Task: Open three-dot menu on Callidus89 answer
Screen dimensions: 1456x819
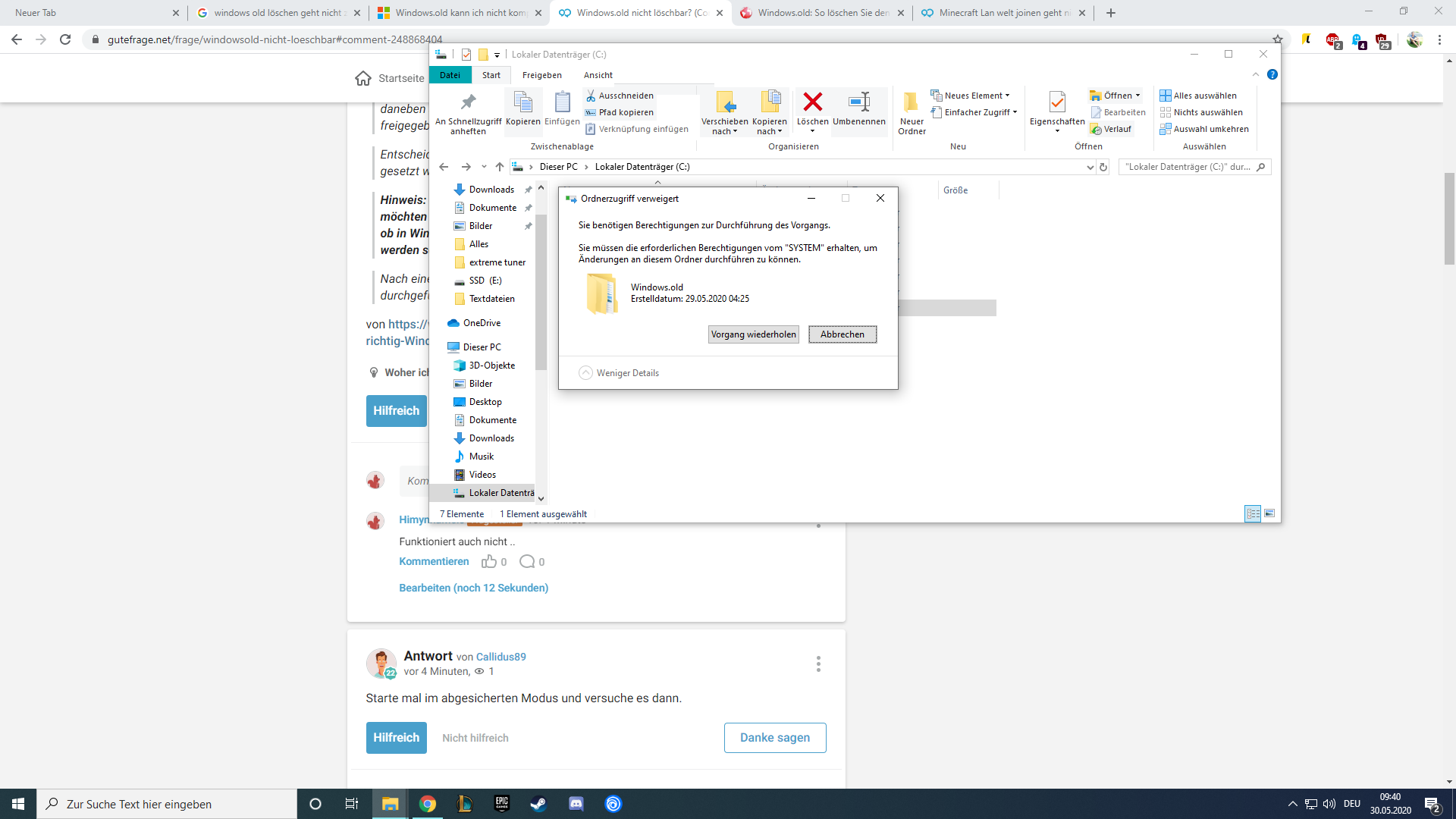Action: click(818, 664)
